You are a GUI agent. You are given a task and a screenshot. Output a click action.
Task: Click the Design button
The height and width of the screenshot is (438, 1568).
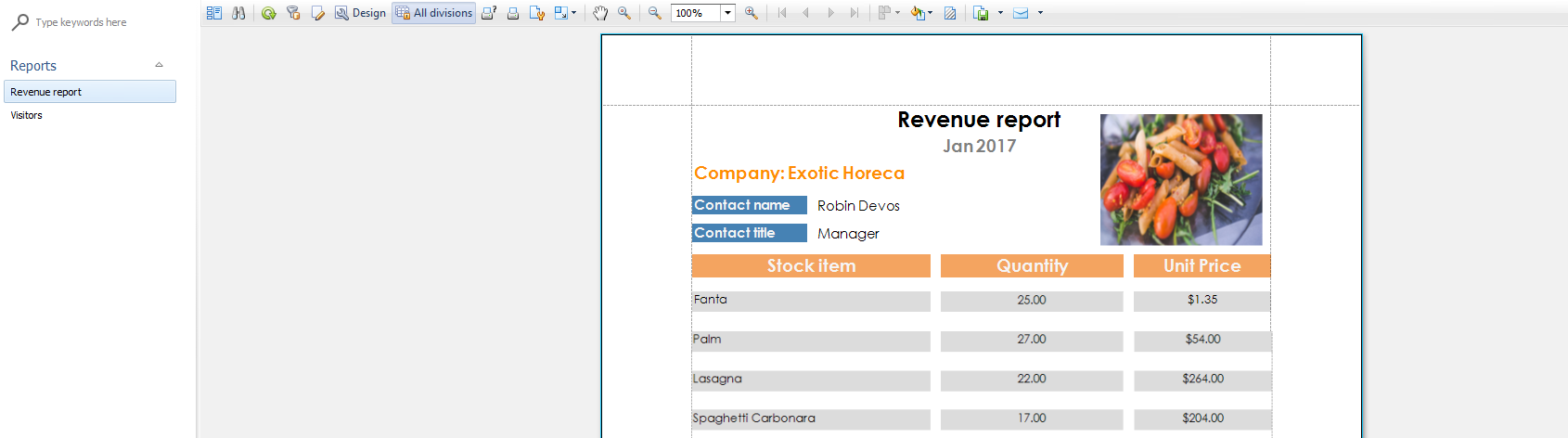coord(360,13)
